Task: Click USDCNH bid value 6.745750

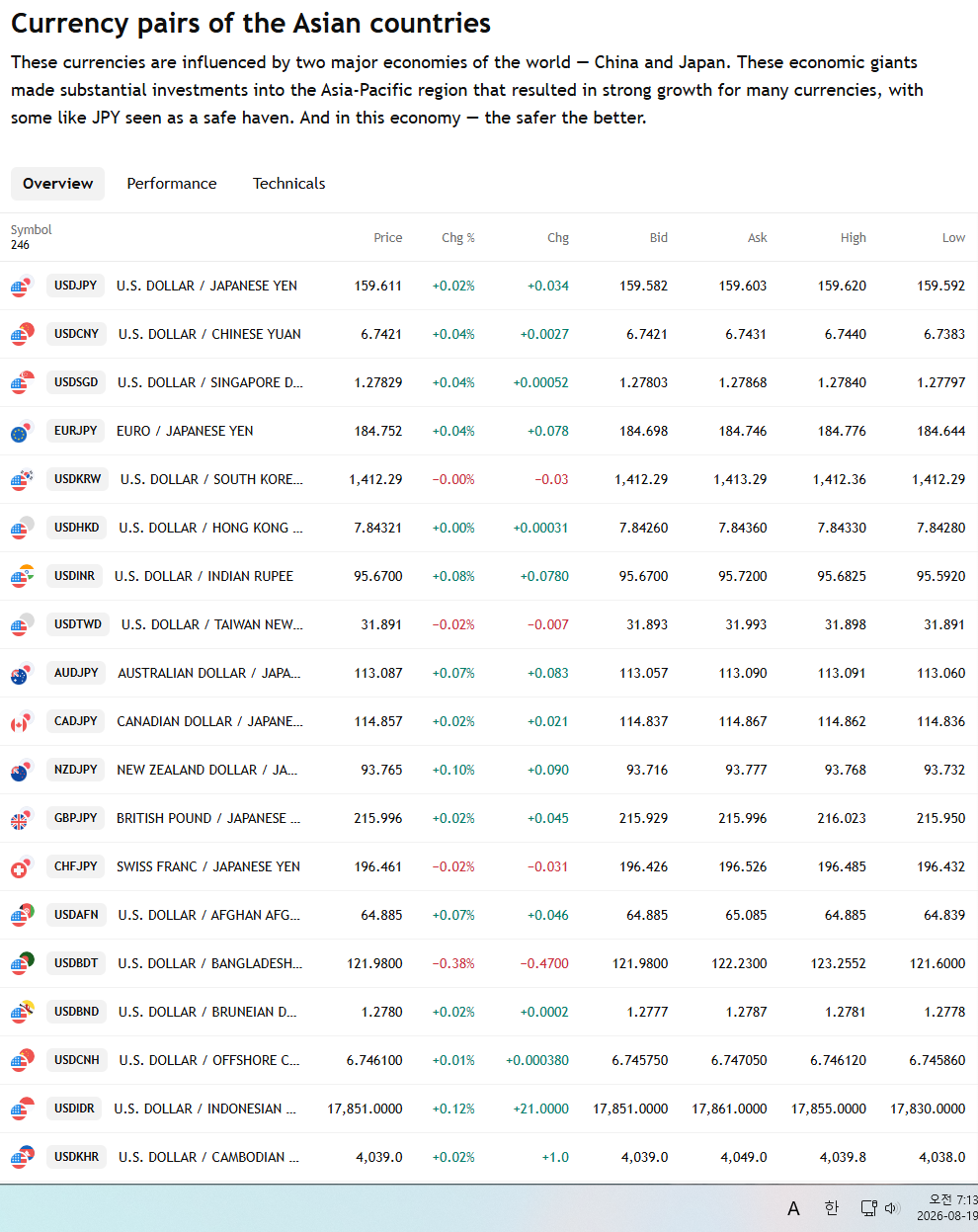Action: [640, 1061]
